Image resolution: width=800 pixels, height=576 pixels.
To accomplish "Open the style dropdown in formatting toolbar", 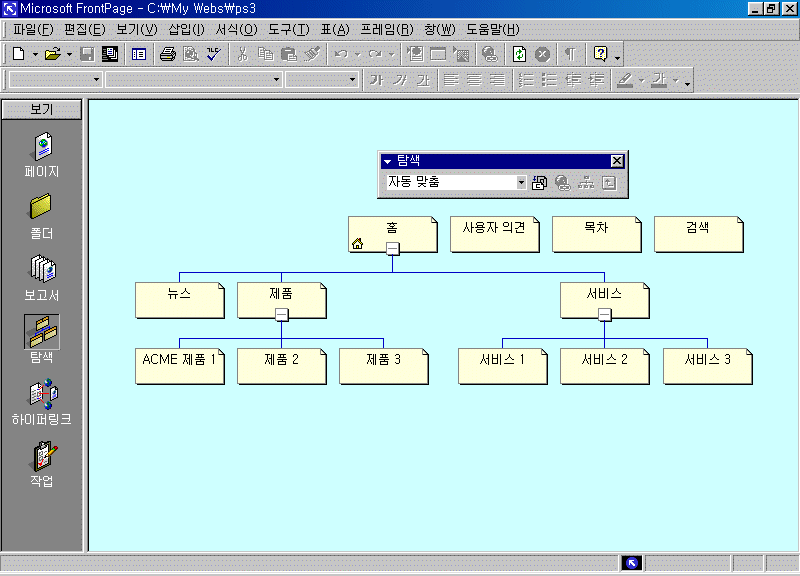I will point(96,80).
